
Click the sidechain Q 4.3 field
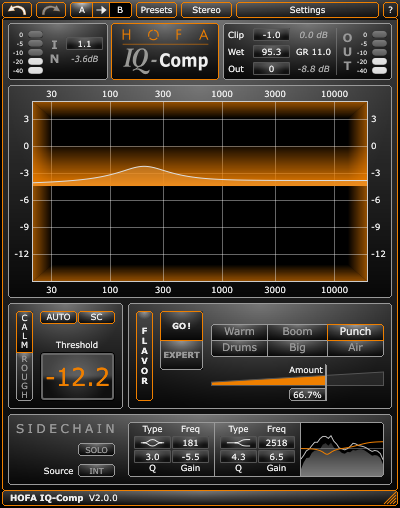[x=238, y=457]
